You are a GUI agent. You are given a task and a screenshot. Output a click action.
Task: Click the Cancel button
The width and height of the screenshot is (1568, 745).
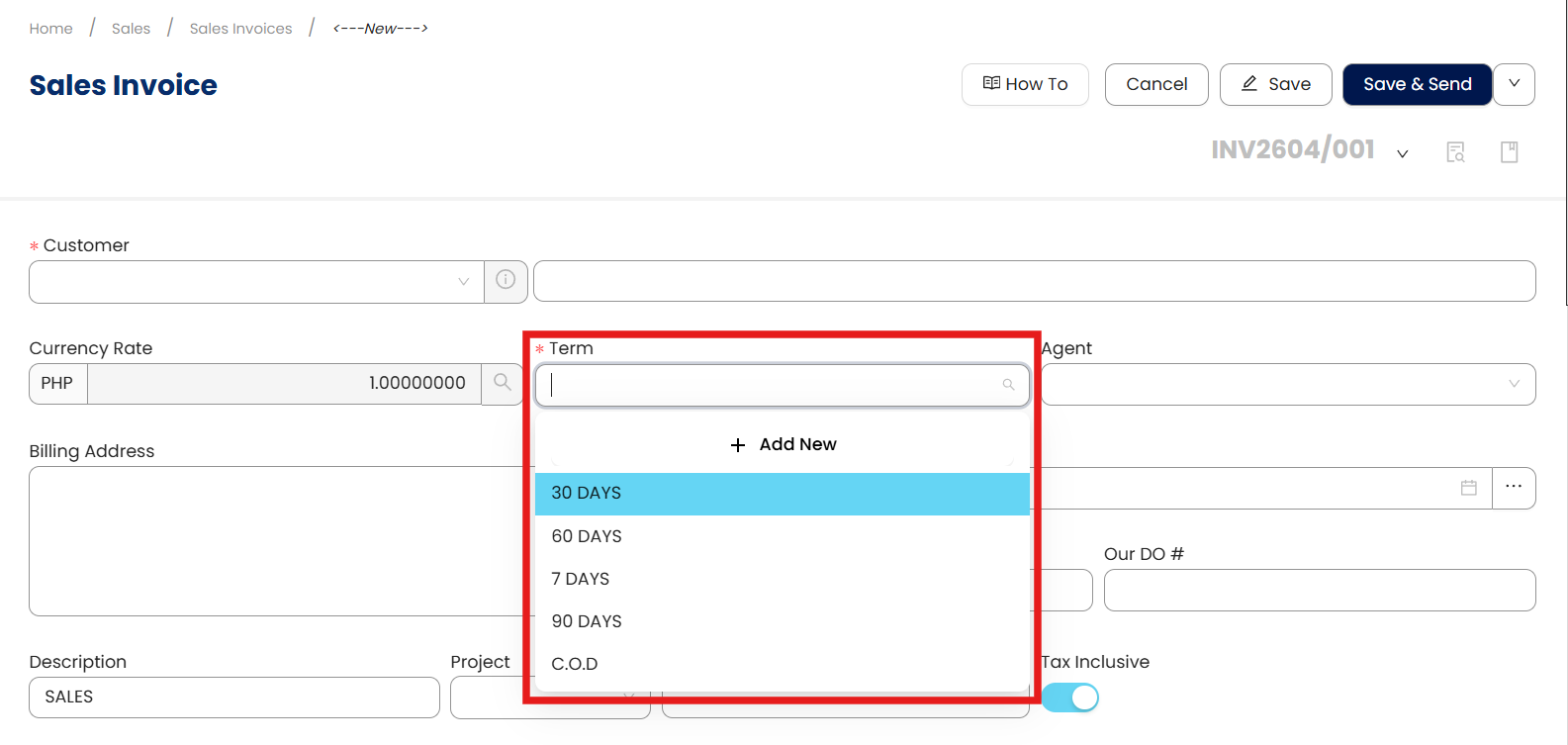click(1156, 84)
